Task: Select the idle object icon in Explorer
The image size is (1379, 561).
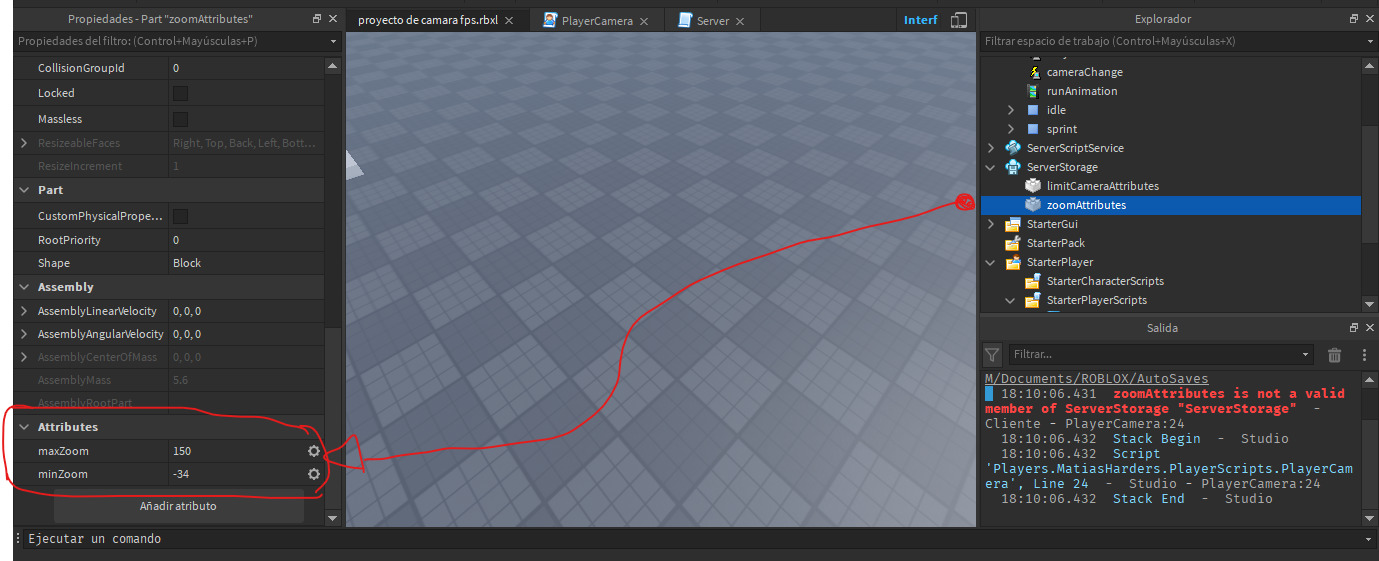Action: click(x=1034, y=110)
